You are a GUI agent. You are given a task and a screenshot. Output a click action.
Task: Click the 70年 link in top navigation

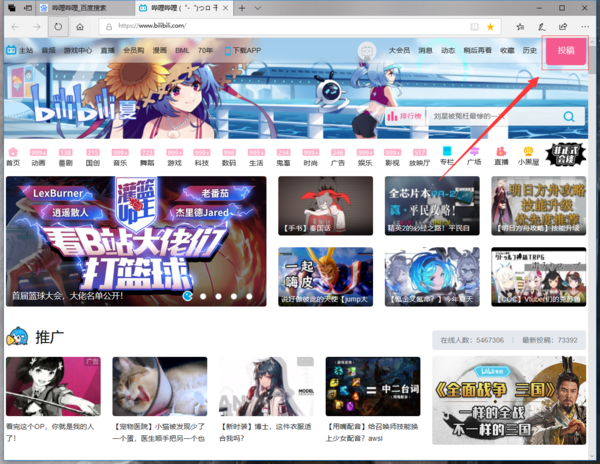[x=205, y=50]
